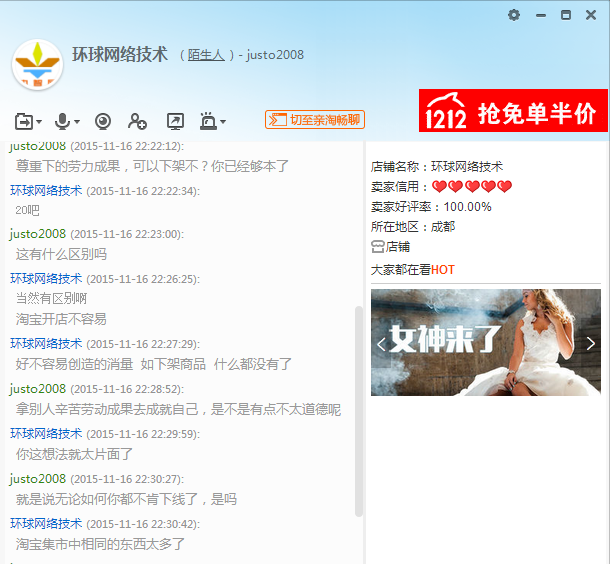The width and height of the screenshot is (610, 564).
Task: Click sender 环球网络技术 at 22:27:29
Action: tap(46, 343)
